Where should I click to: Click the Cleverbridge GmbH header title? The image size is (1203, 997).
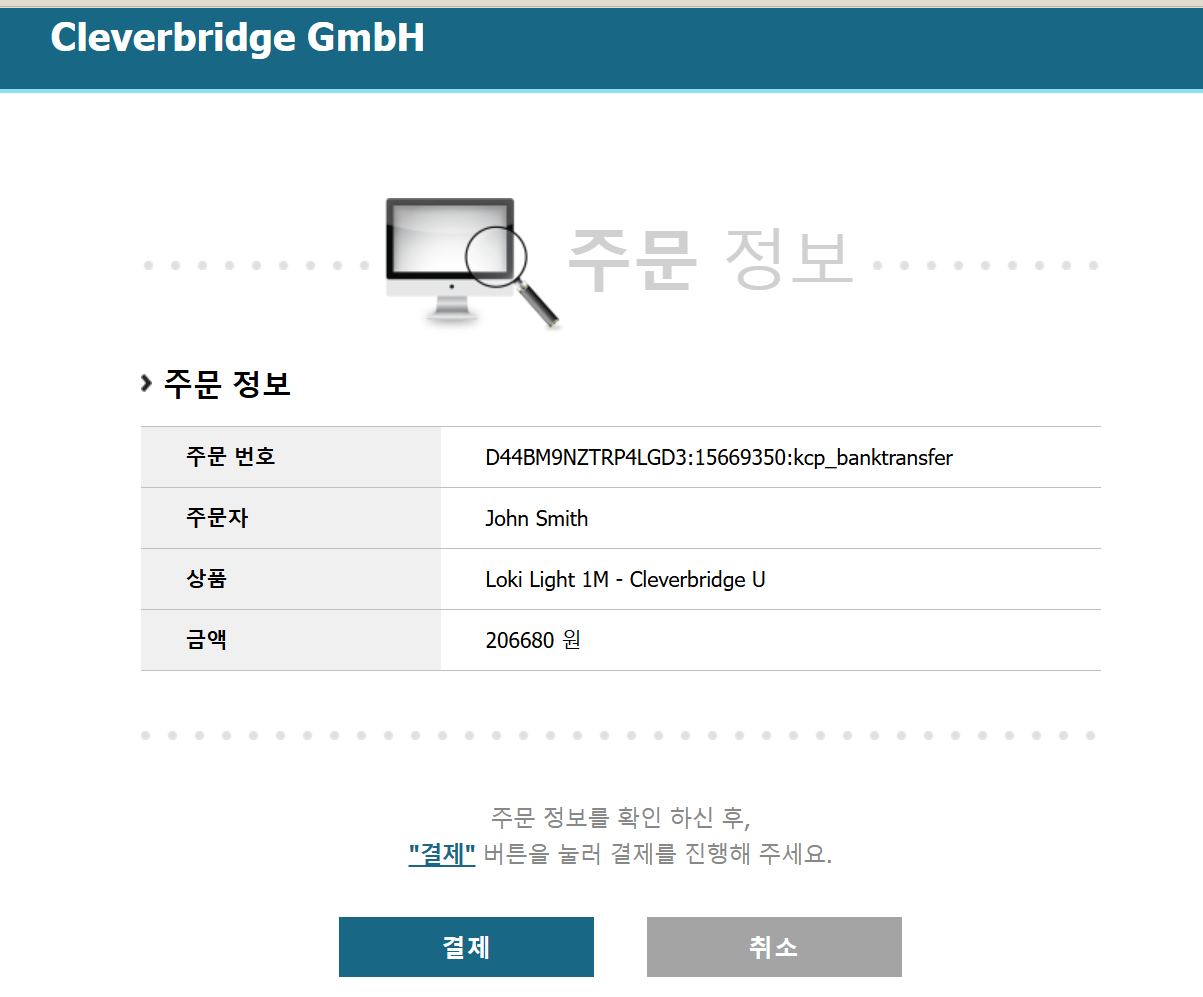pos(238,38)
